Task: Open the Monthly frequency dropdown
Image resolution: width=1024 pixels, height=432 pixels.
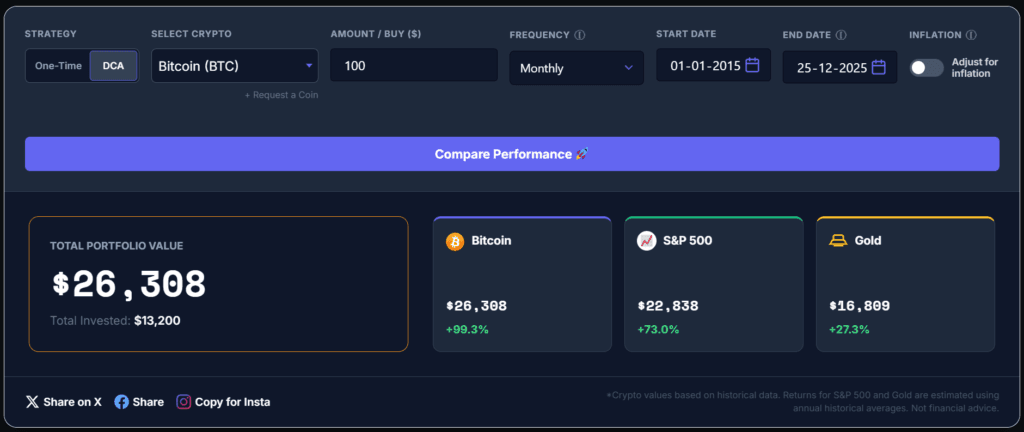Action: coord(576,68)
